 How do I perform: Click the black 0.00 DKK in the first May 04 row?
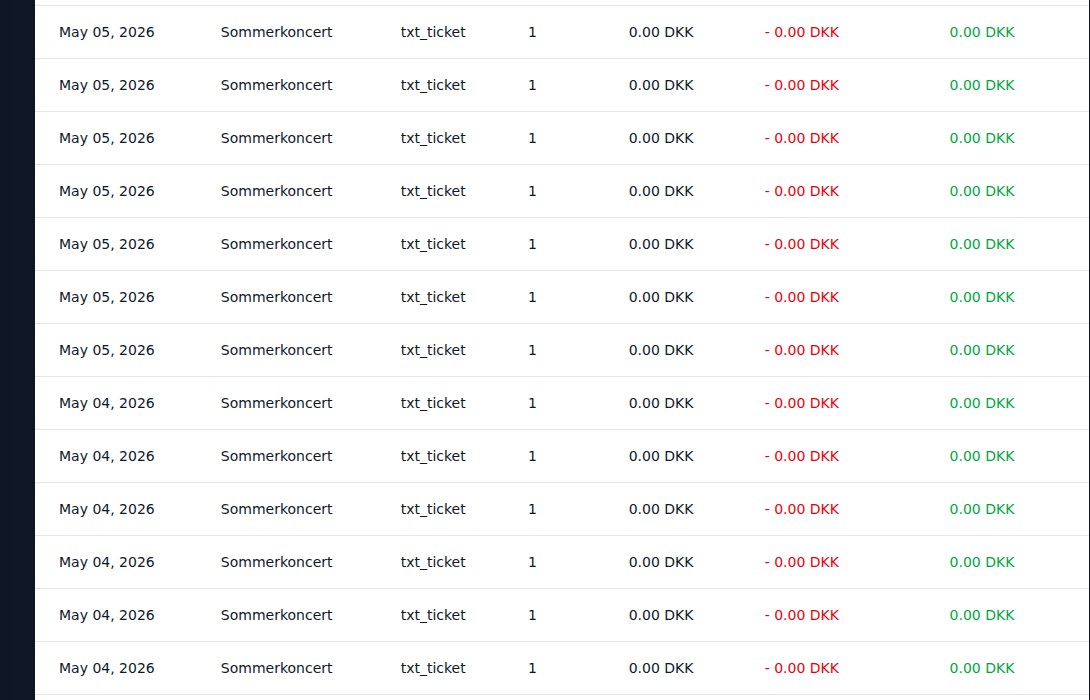coord(661,403)
